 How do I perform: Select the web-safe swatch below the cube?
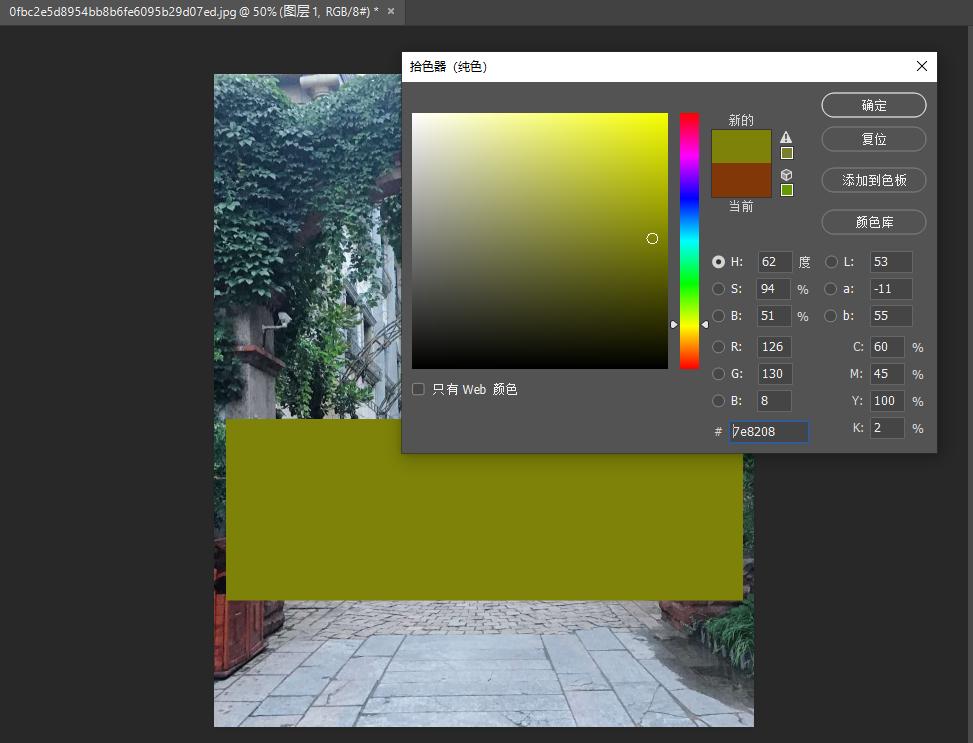coord(787,190)
